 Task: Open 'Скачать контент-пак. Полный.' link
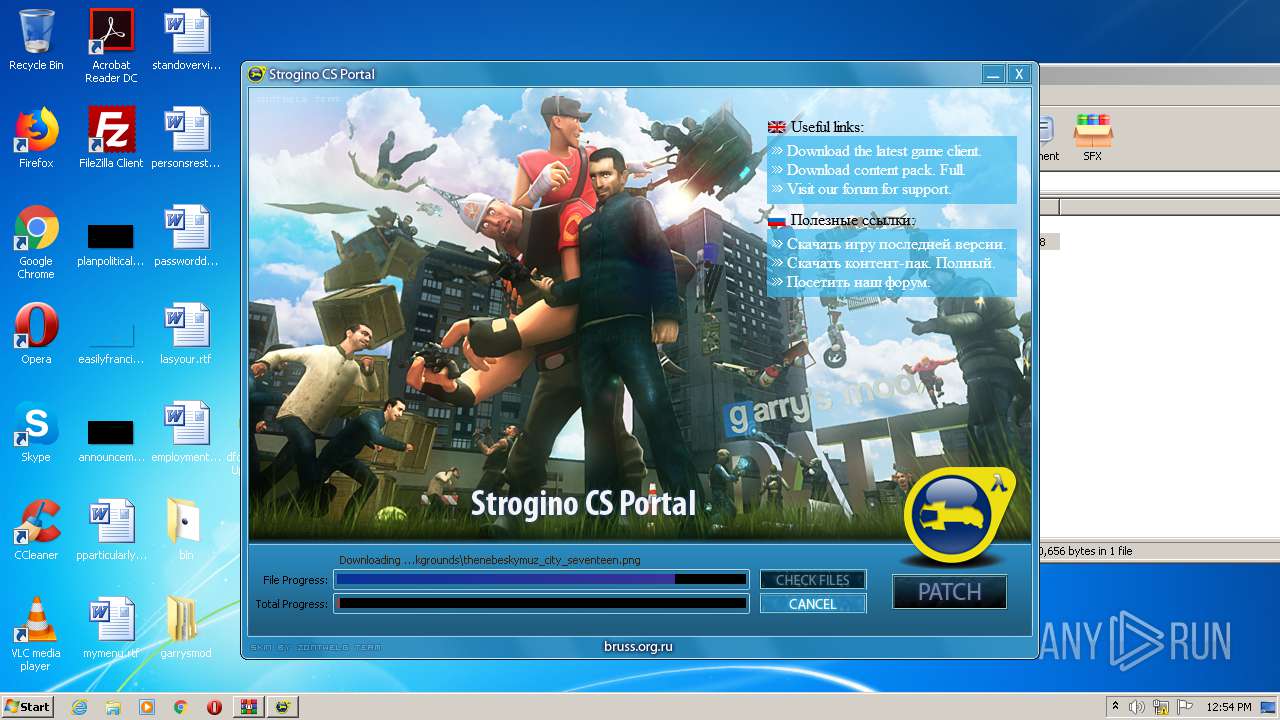(891, 263)
